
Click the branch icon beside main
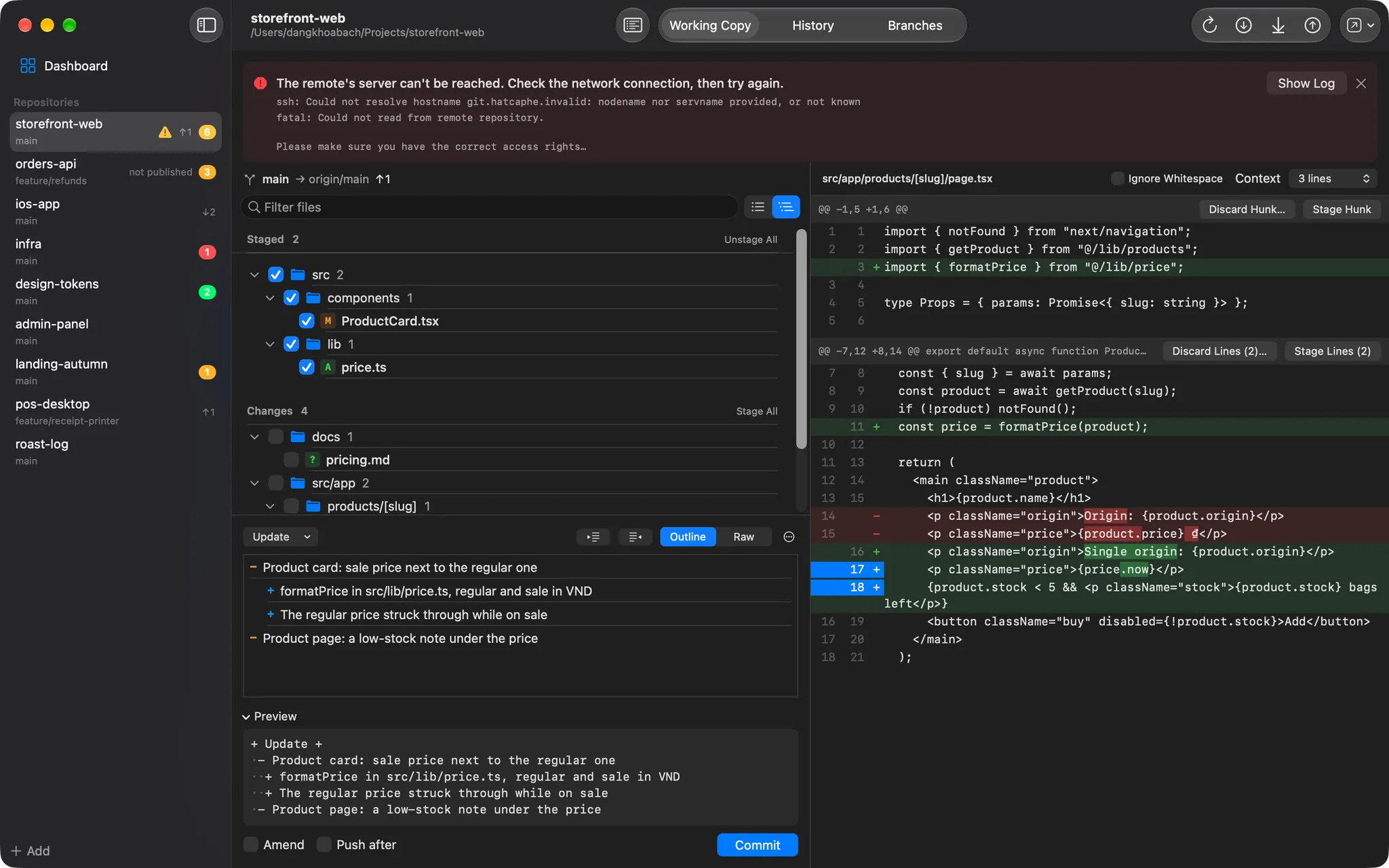pos(250,179)
